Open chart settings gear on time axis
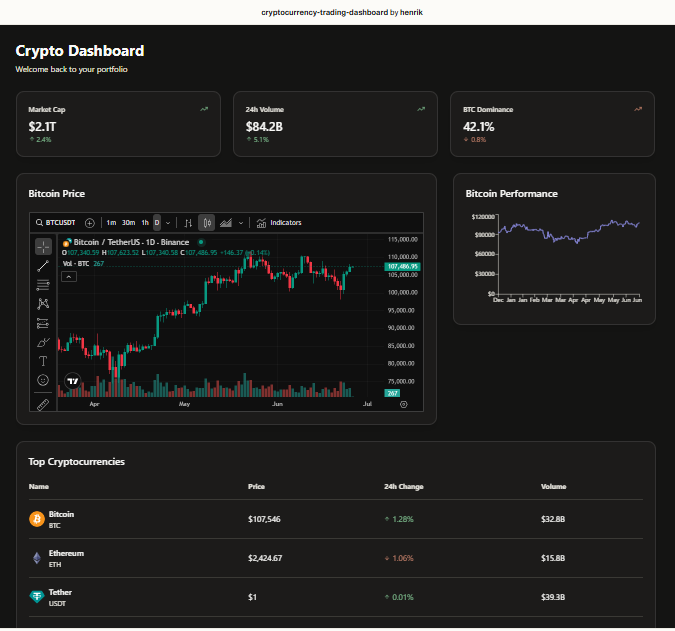The image size is (675, 631). [403, 404]
